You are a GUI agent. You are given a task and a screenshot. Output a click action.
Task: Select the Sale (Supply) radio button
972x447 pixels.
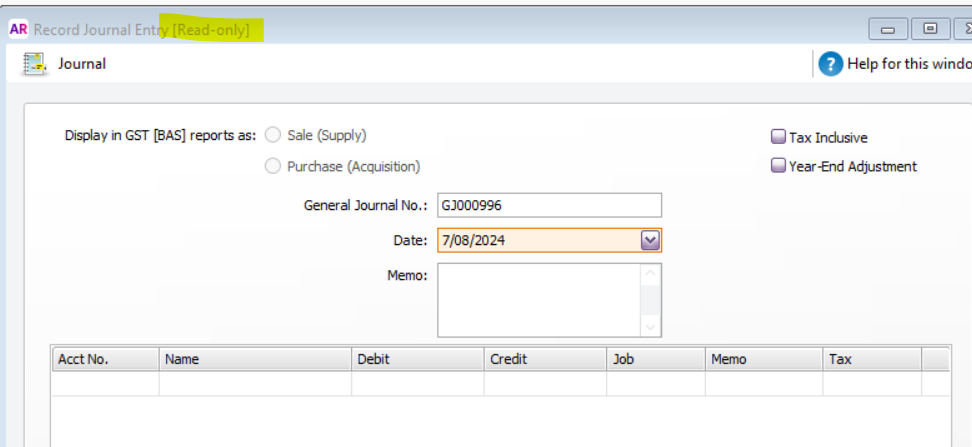click(272, 135)
